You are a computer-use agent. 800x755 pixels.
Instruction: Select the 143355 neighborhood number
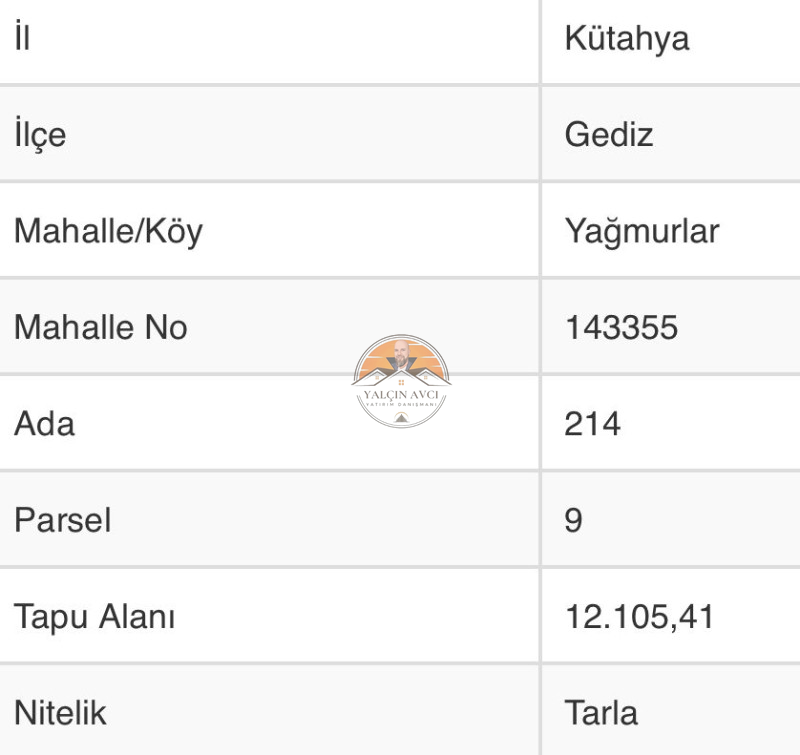[x=621, y=327]
